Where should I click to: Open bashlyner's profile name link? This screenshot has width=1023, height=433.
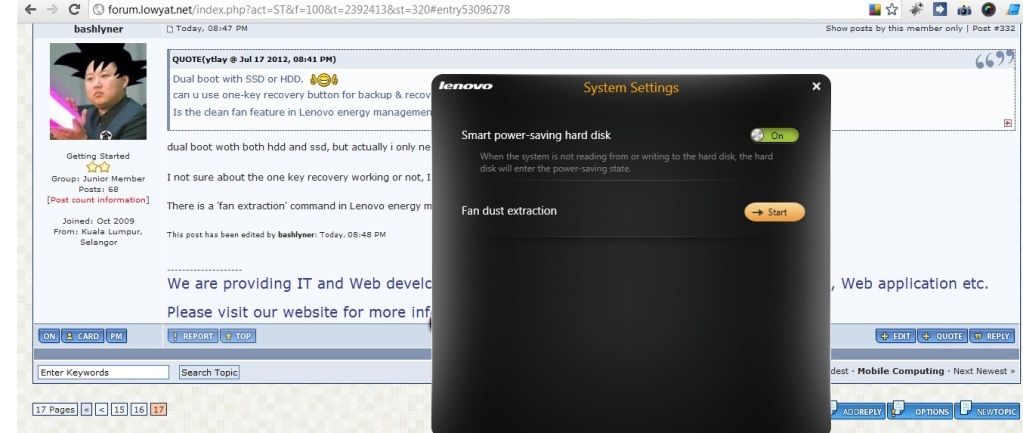coord(98,29)
